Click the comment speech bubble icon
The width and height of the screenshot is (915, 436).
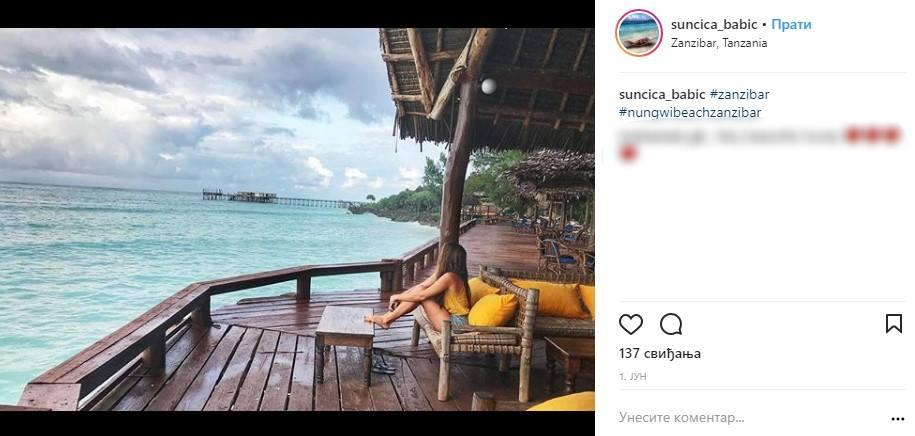click(x=671, y=324)
